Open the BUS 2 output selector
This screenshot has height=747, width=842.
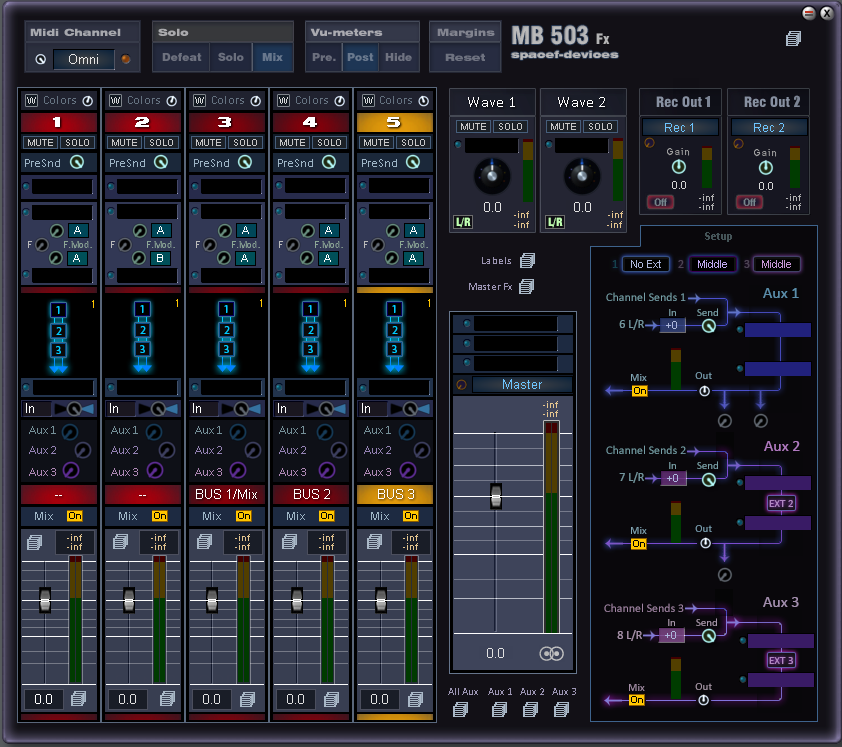pos(311,494)
